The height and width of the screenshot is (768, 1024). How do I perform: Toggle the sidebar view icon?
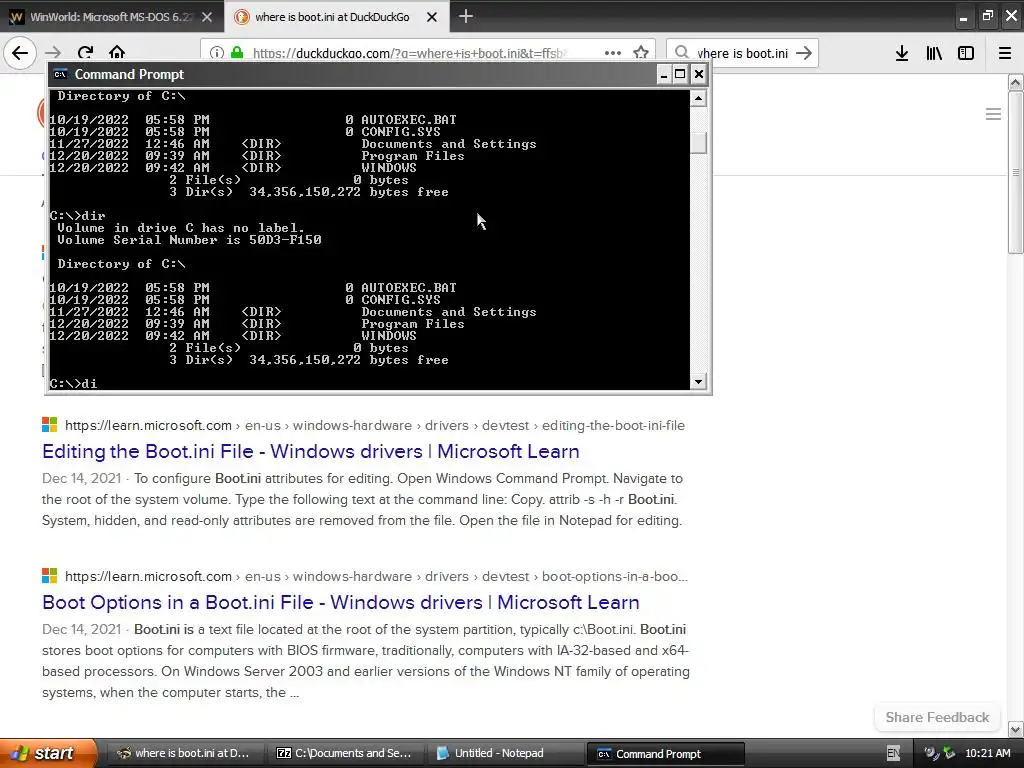966,53
